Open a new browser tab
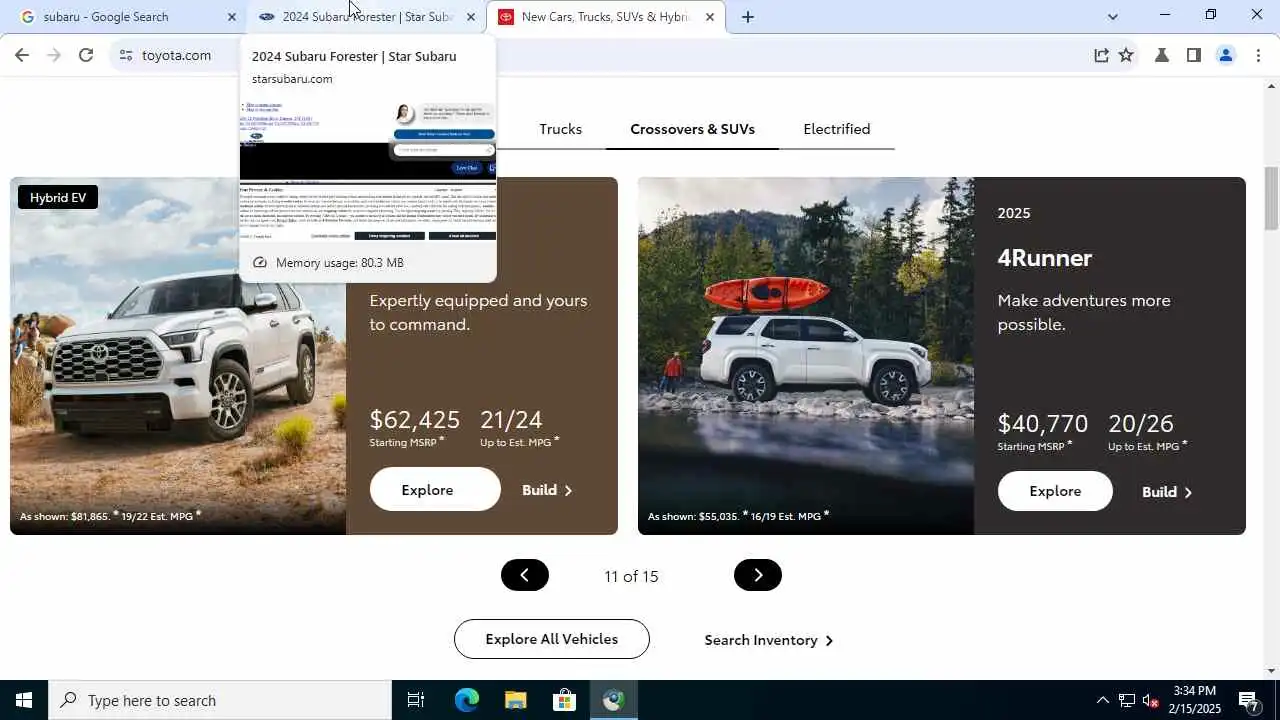The image size is (1280, 720). 747,17
